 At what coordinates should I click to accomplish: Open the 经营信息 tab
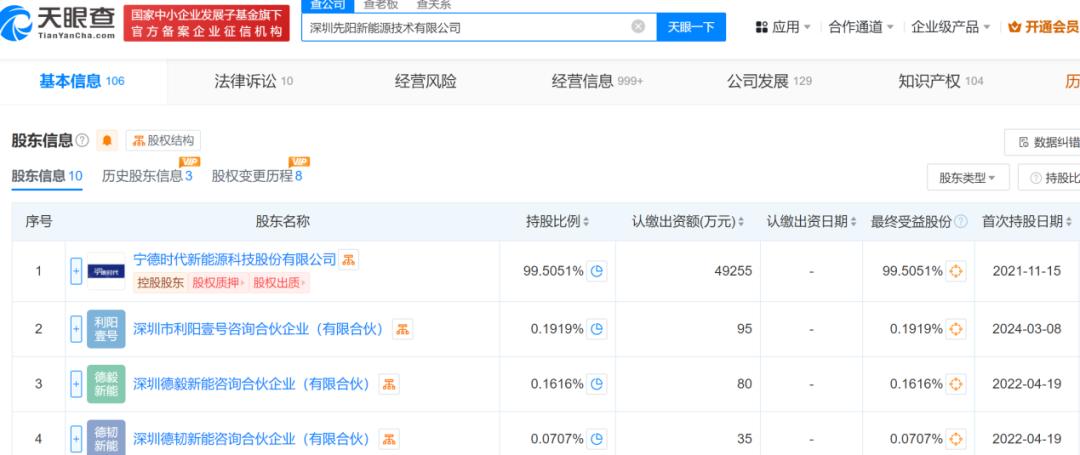coord(597,81)
